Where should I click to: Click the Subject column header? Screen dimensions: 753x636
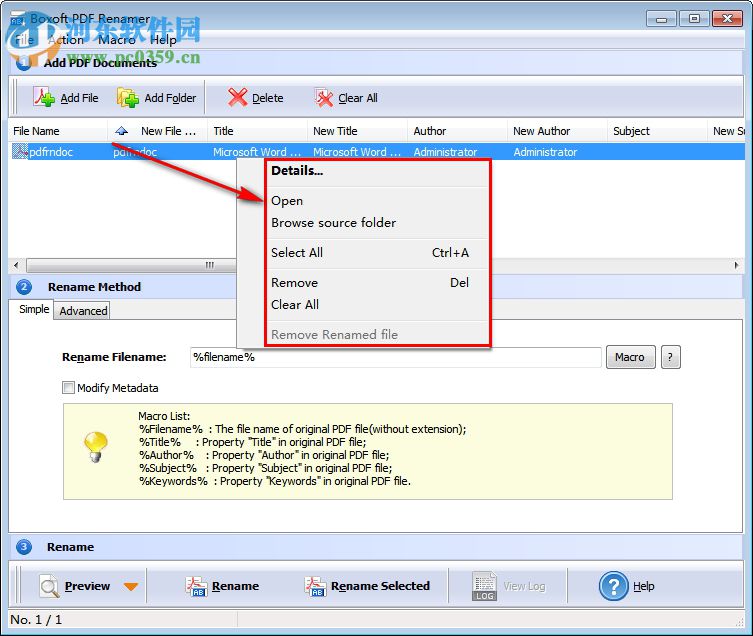[657, 131]
